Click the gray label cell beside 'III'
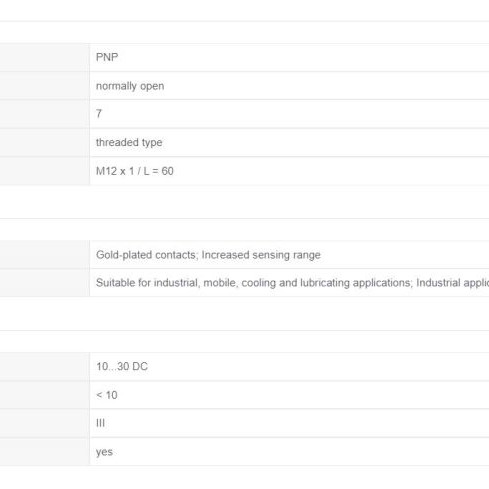 point(45,423)
